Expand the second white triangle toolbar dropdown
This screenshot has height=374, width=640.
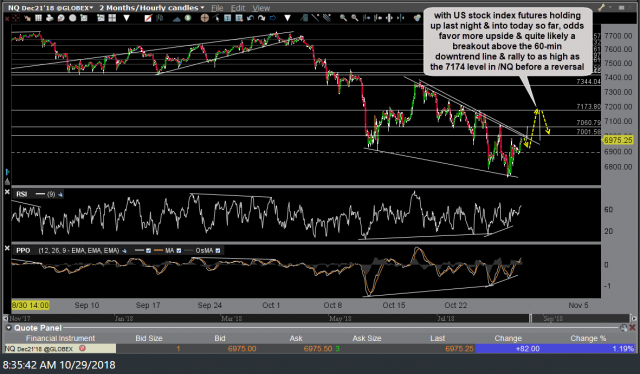click(x=287, y=18)
